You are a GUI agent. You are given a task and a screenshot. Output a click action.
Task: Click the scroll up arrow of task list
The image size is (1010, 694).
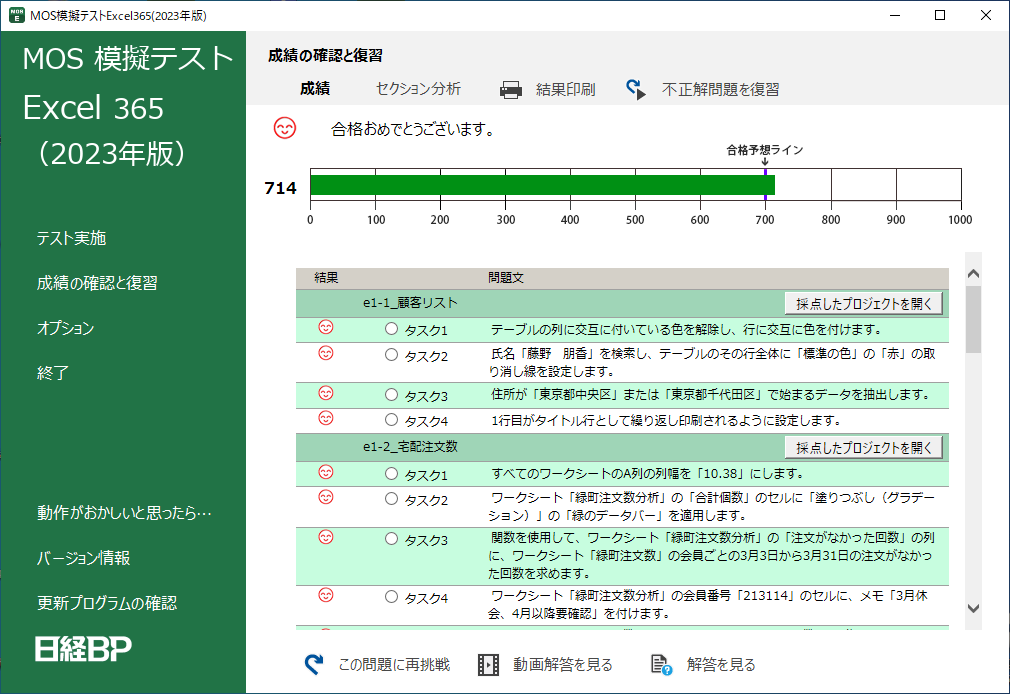pos(973,274)
